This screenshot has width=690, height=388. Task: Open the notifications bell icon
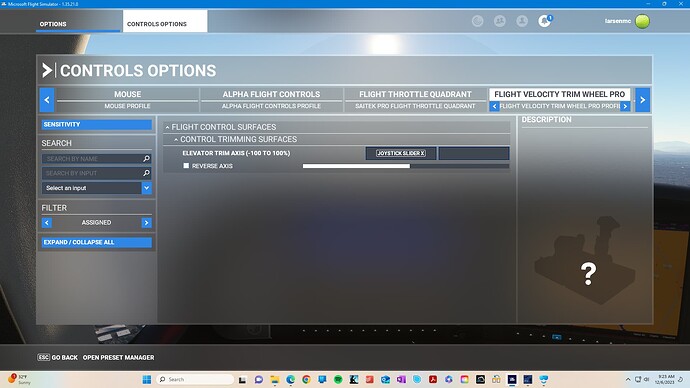pos(544,21)
